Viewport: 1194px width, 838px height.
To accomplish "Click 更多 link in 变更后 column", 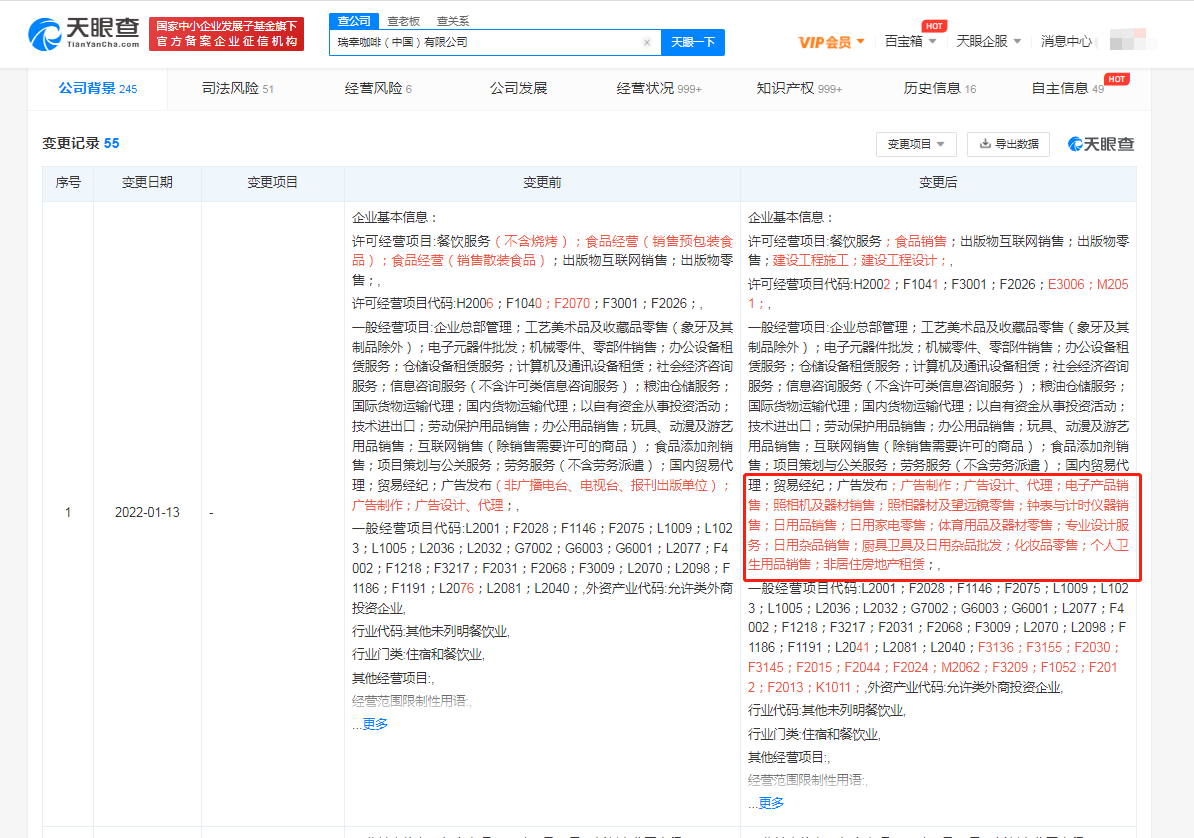I will [x=771, y=803].
